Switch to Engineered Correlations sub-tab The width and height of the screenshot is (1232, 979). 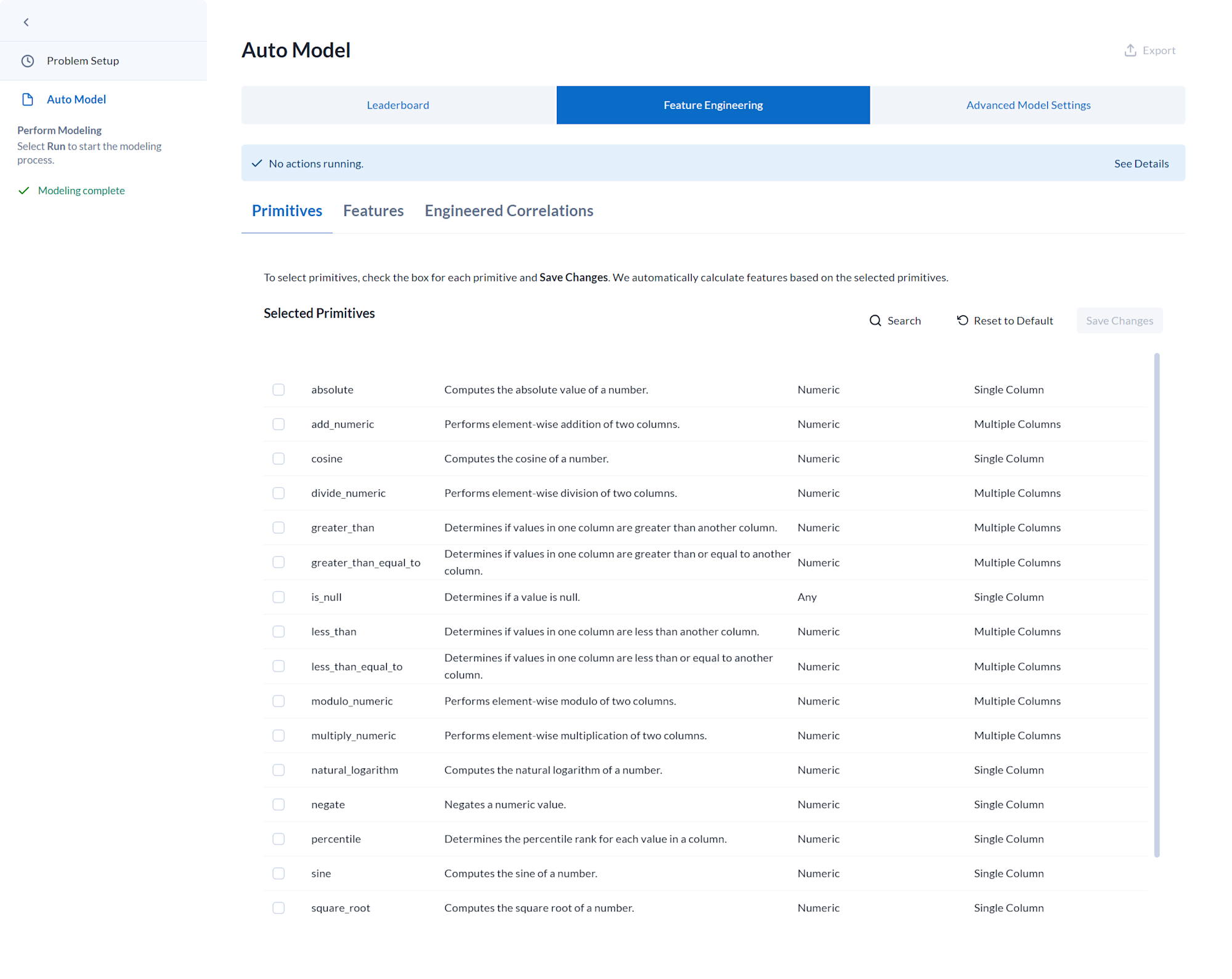(x=509, y=211)
